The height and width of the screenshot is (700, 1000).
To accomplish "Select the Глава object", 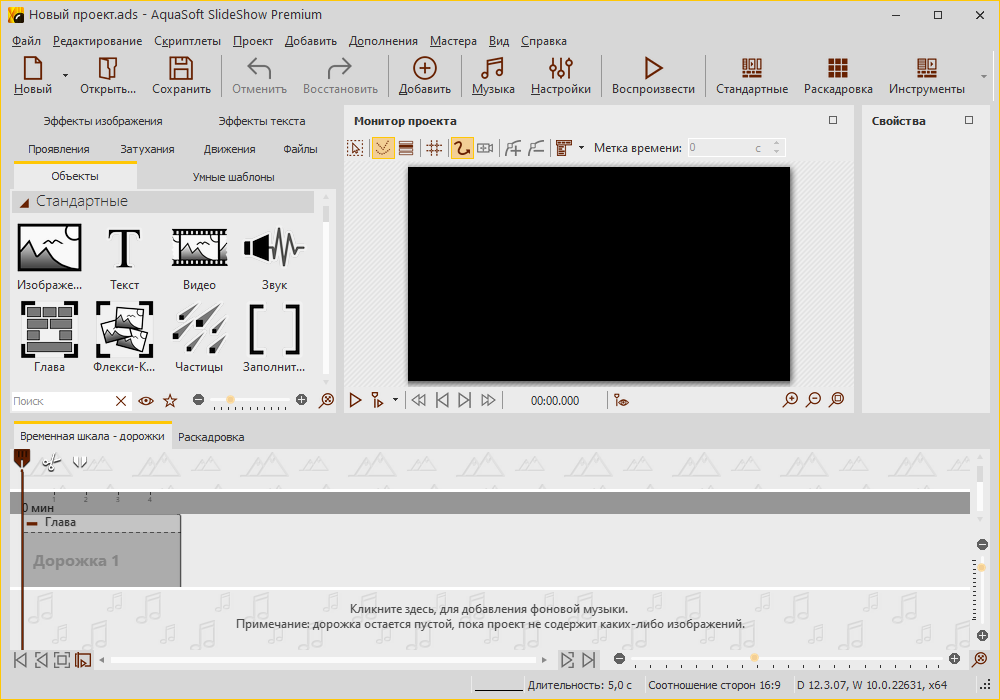I will (50, 337).
